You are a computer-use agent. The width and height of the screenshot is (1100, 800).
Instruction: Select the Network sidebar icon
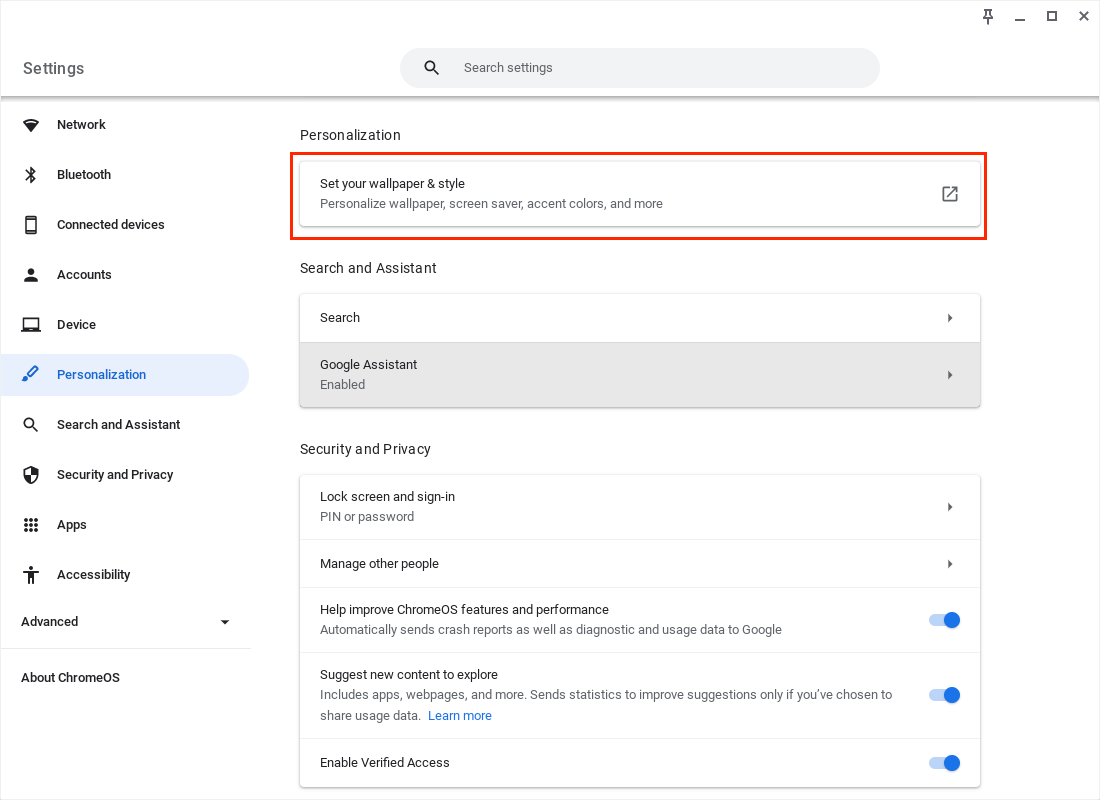point(30,124)
